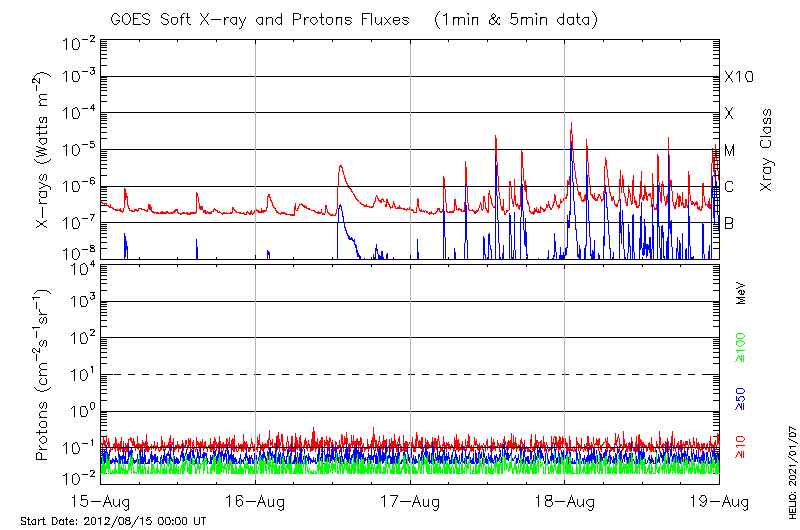The image size is (800, 530).
Task: Click the 15-Aug date label on x-axis
Action: tap(100, 501)
